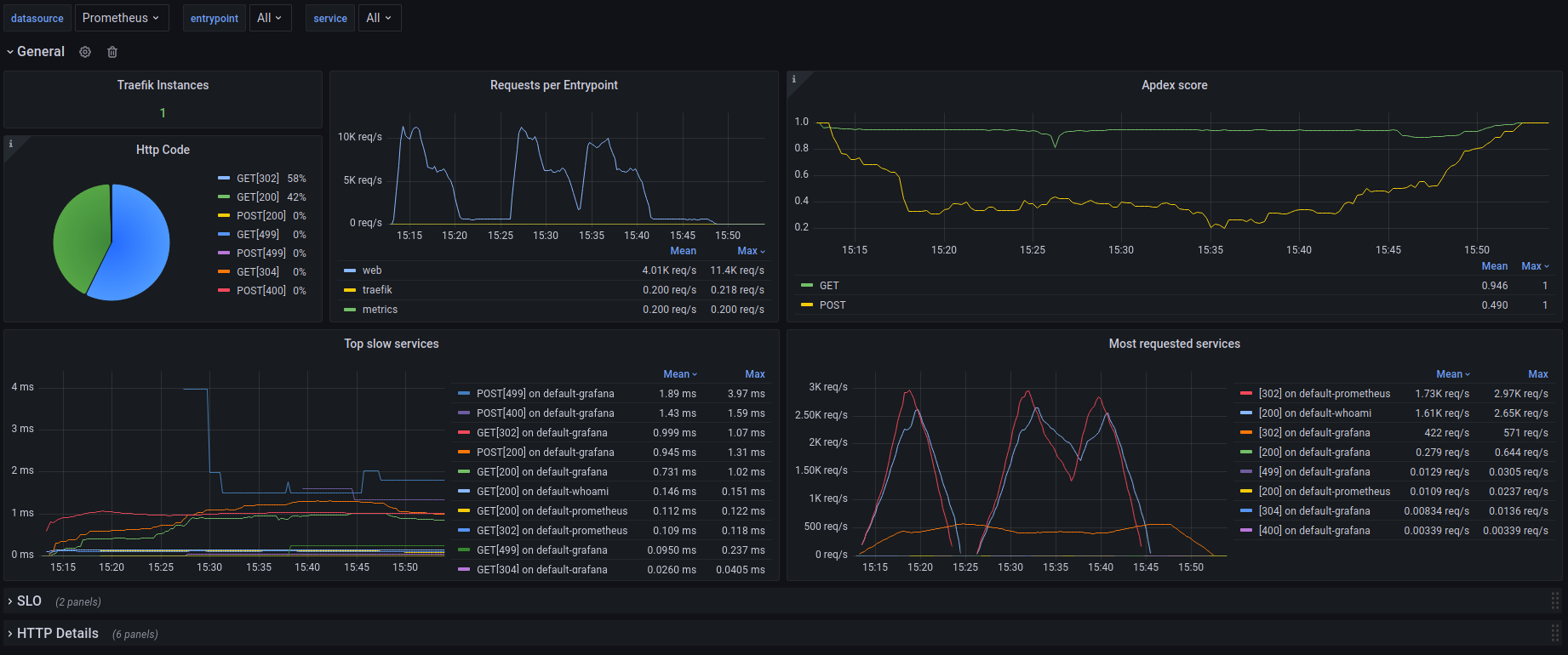Screen dimensions: 1568x655
Task: Click the drag handle on SLO row
Action: click(x=1554, y=601)
